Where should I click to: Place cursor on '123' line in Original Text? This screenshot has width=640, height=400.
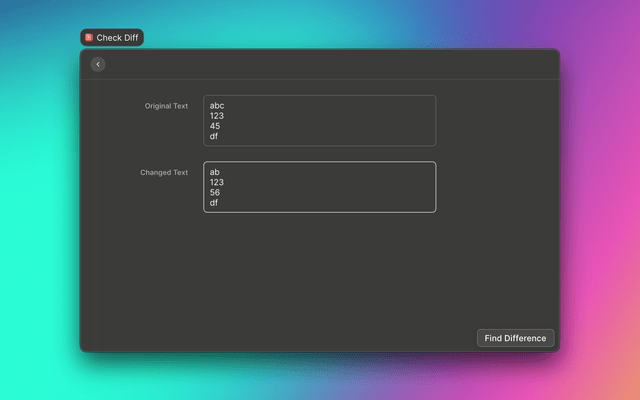tap(217, 116)
